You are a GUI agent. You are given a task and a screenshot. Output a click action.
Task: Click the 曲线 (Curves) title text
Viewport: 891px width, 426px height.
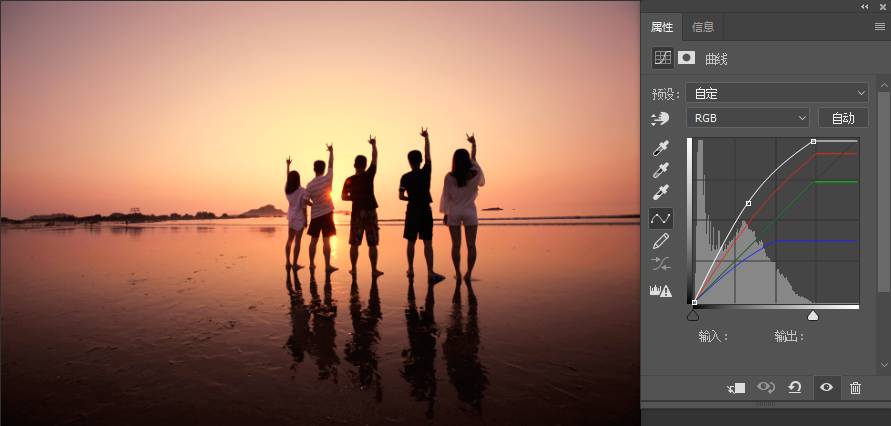[x=716, y=59]
